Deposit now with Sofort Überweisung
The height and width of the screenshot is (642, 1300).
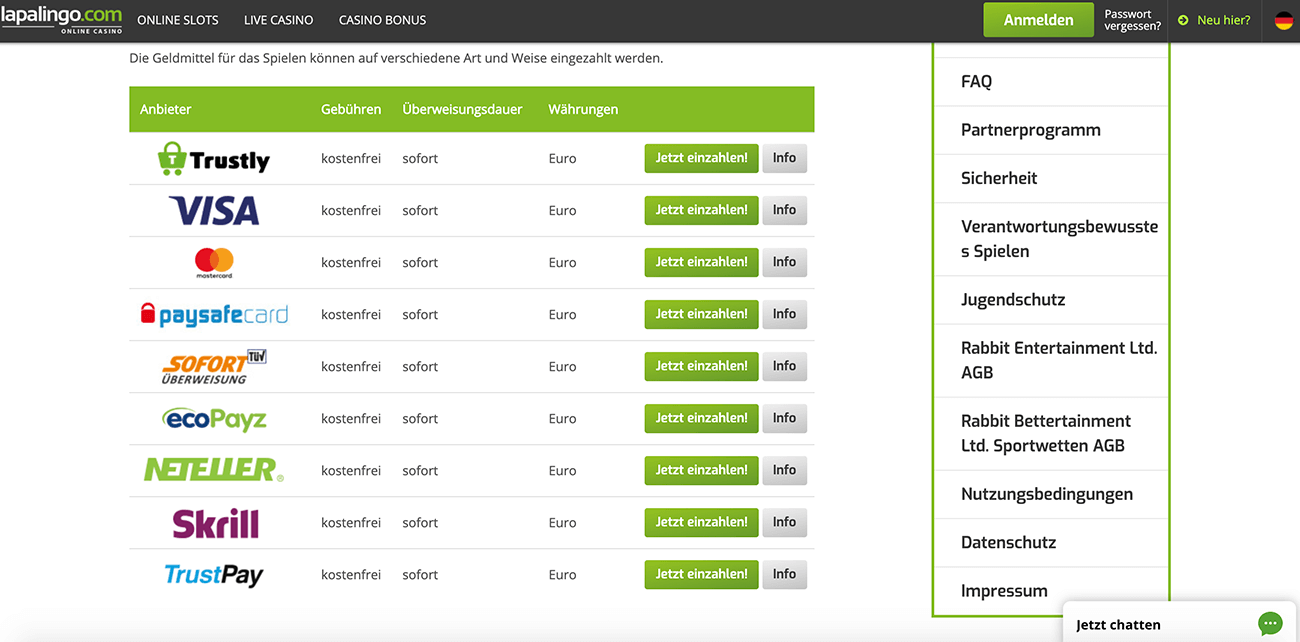pos(701,366)
